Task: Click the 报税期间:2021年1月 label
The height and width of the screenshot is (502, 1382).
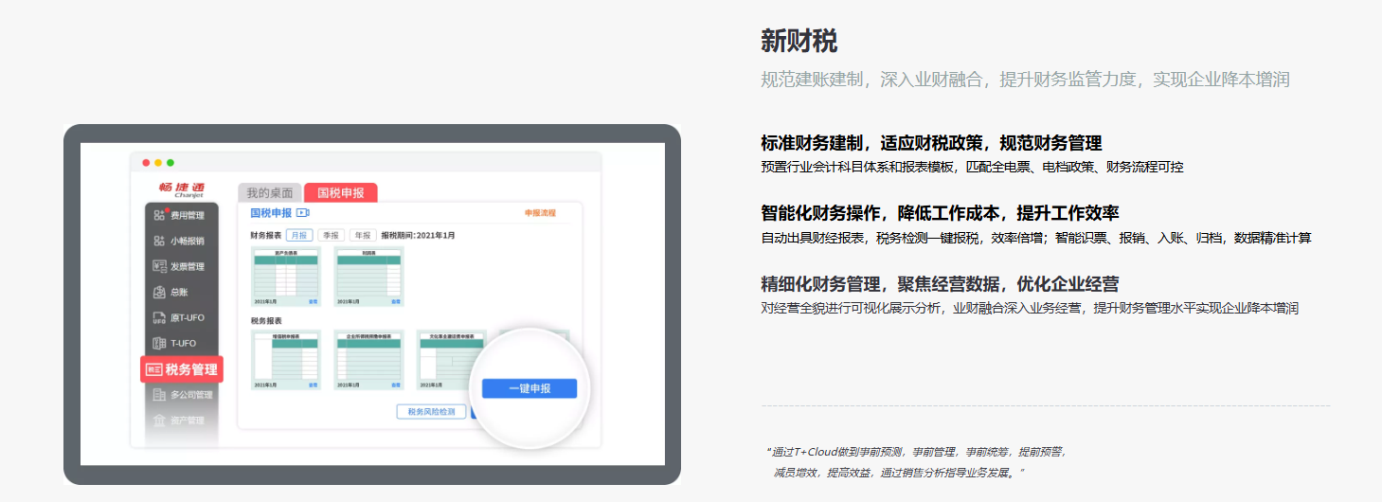Action: (x=418, y=235)
